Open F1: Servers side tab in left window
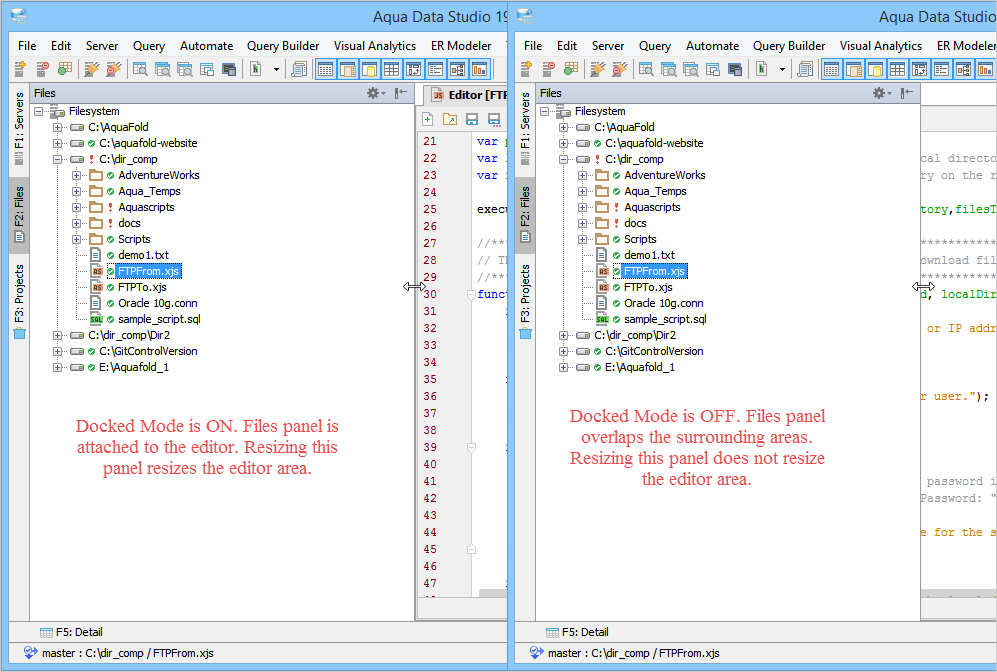Viewport: 997px width, 672px height. 19,128
